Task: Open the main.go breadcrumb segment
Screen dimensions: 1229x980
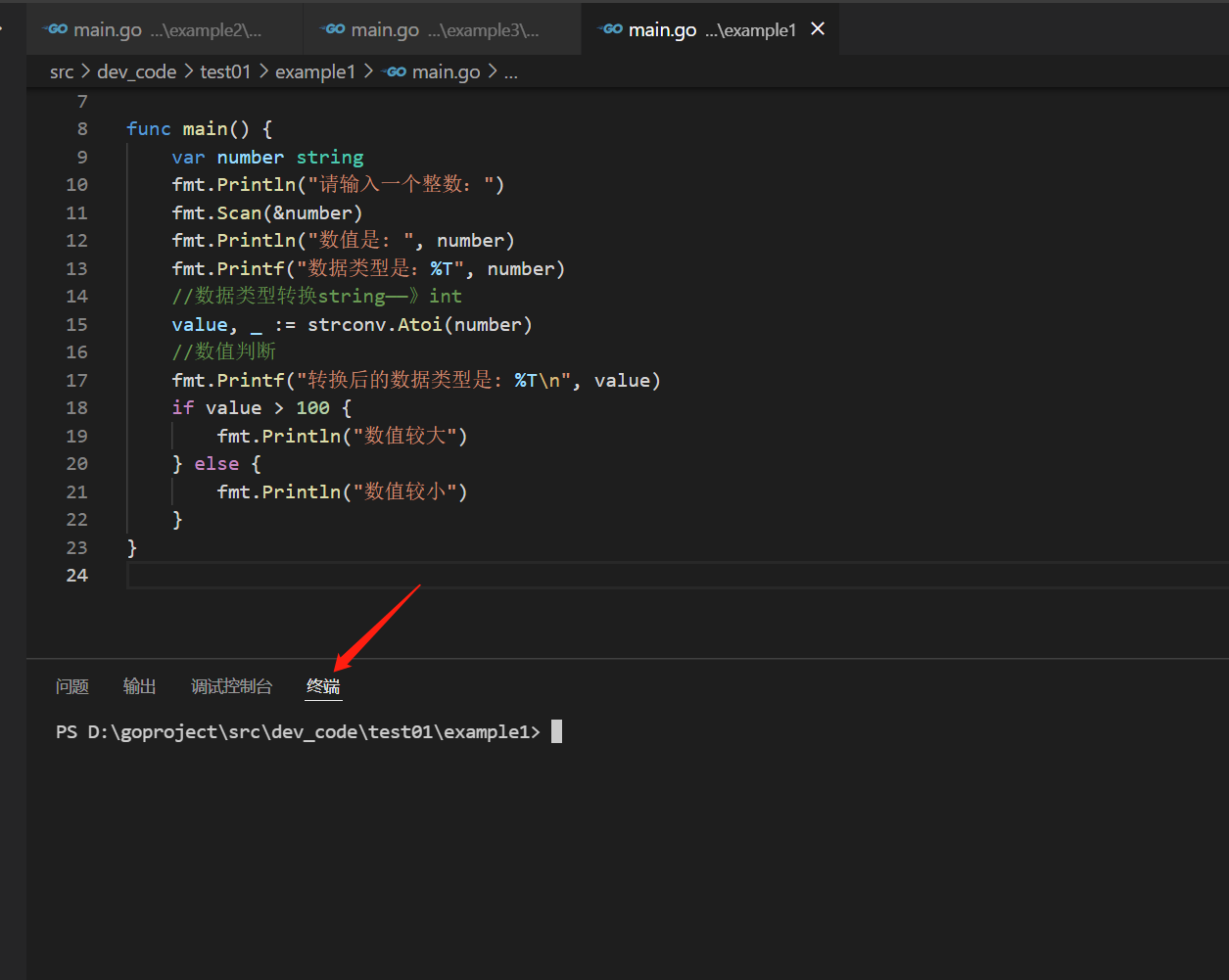Action: [x=447, y=71]
